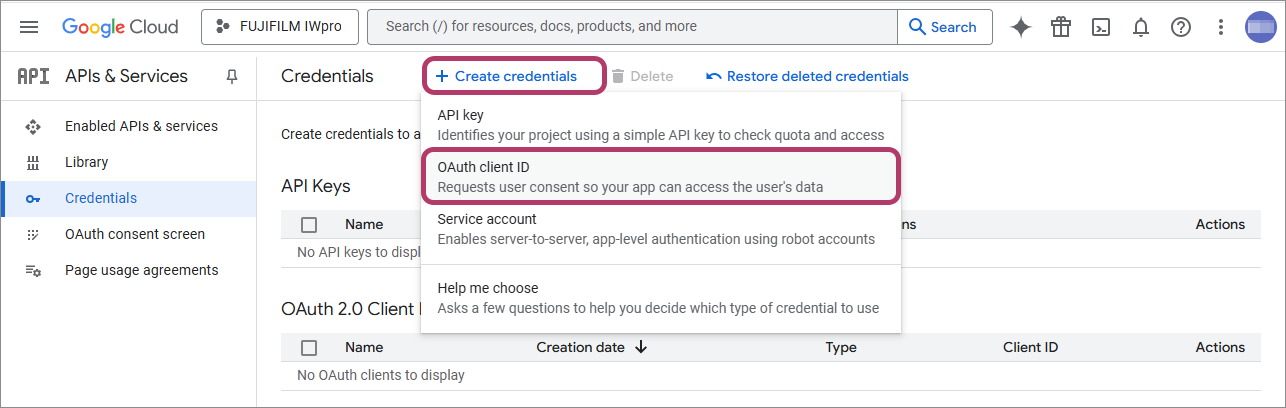1286x408 pixels.
Task: Sort by Creation date arrow
Action: pos(641,348)
